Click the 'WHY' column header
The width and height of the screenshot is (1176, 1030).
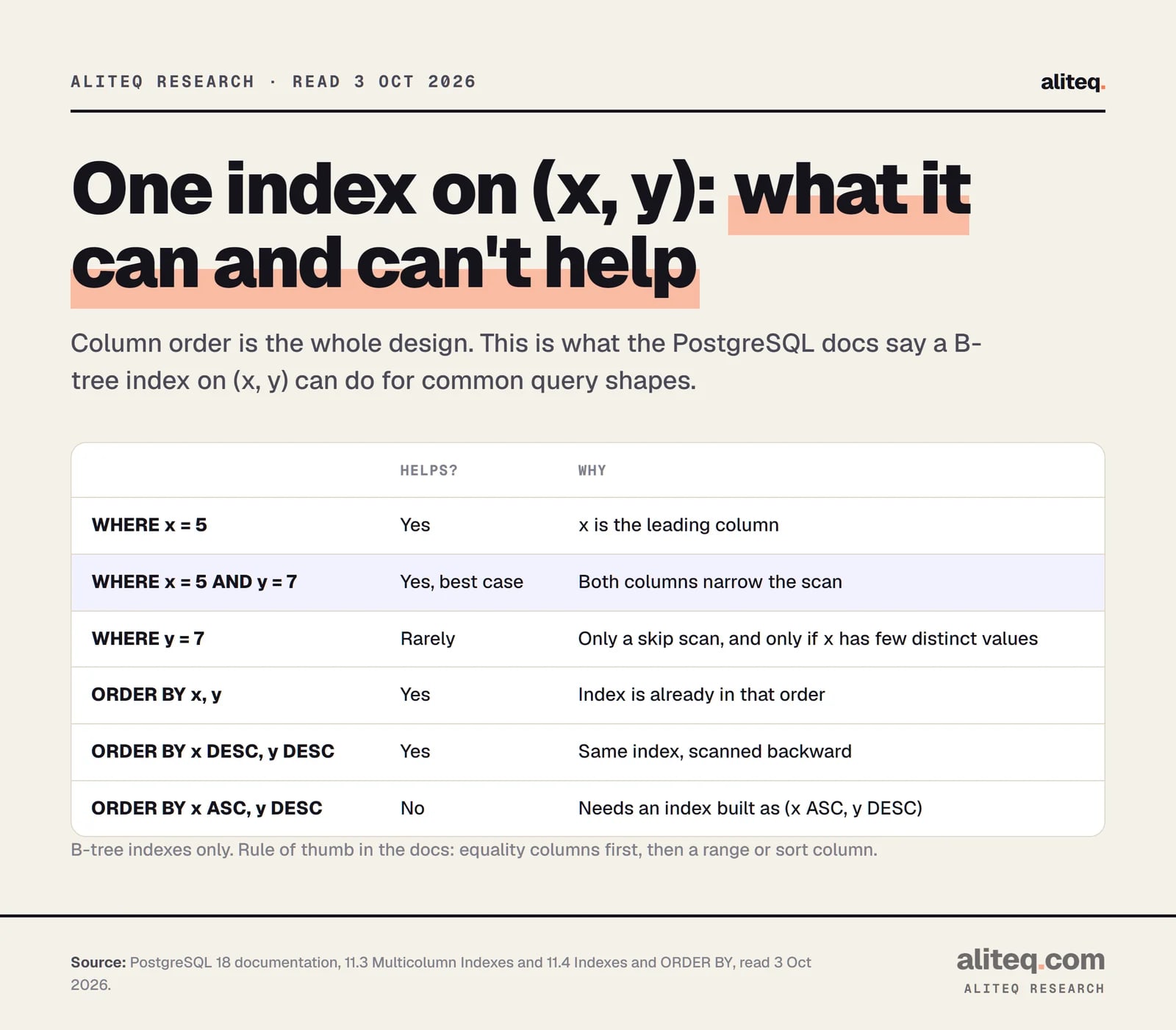[592, 471]
